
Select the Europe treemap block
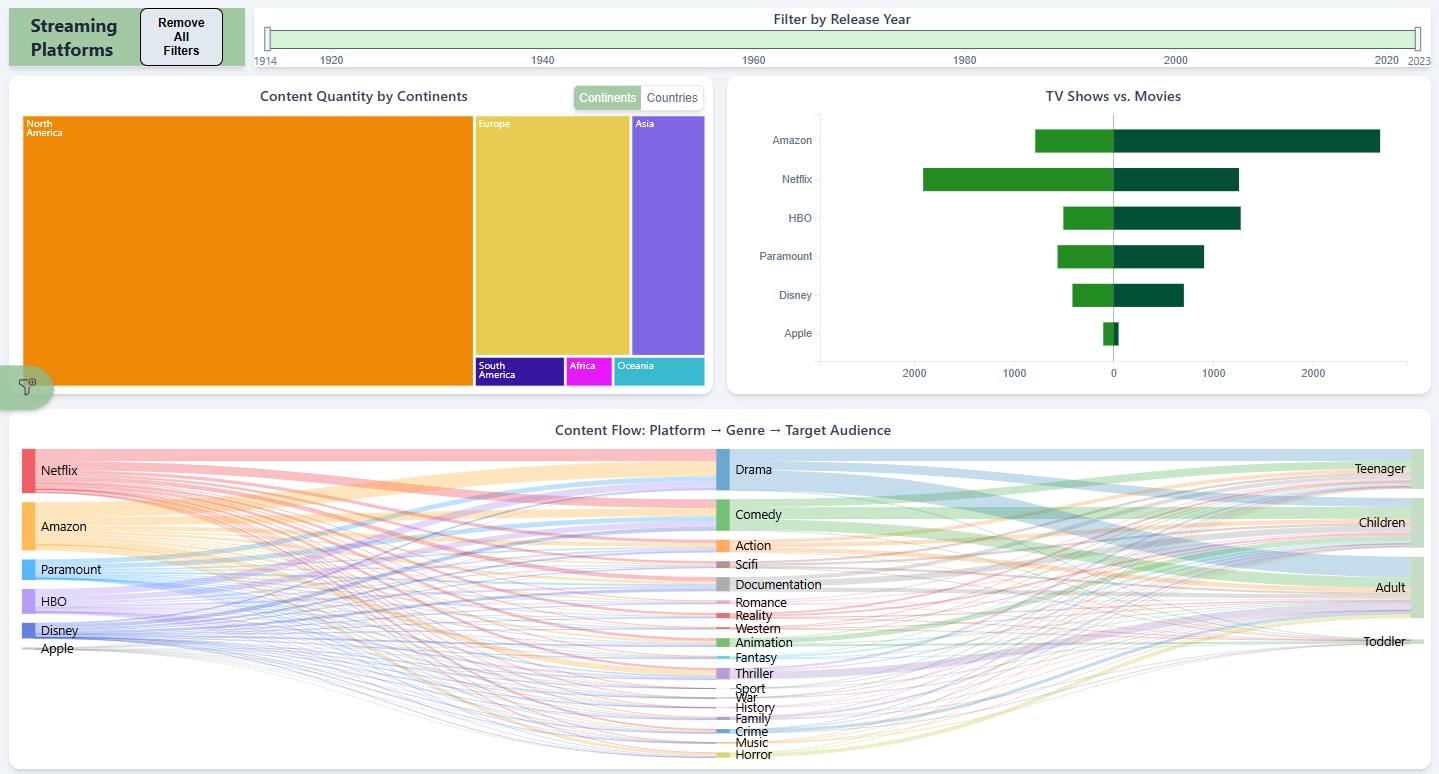pyautogui.click(x=552, y=235)
